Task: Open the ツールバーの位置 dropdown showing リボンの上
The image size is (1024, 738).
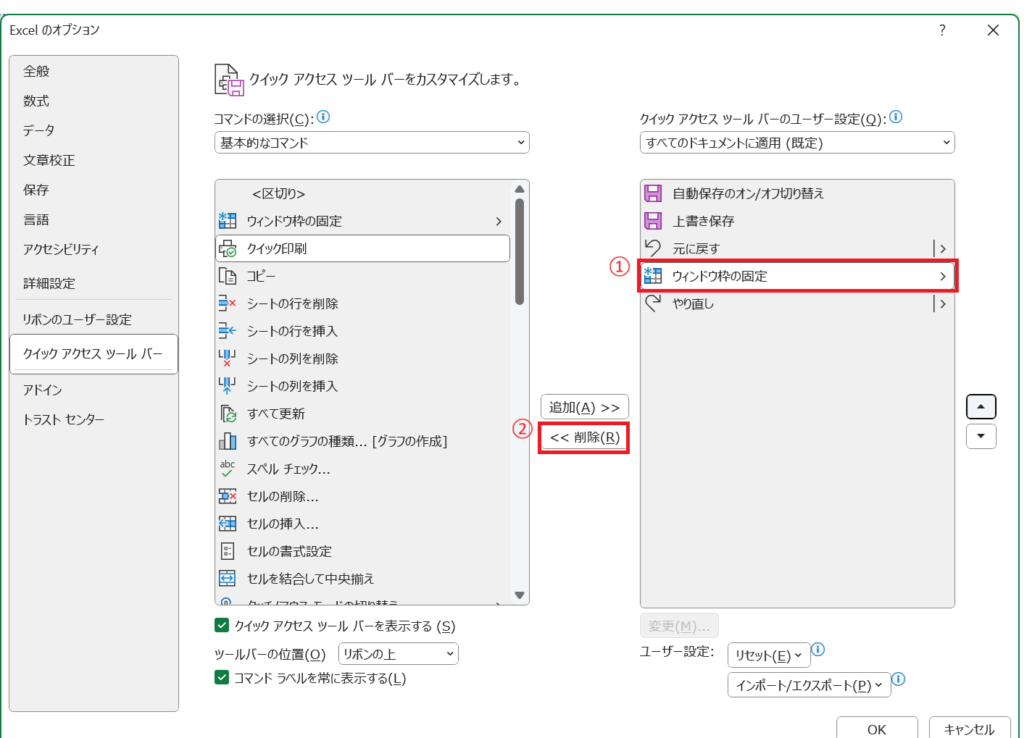Action: (398, 654)
